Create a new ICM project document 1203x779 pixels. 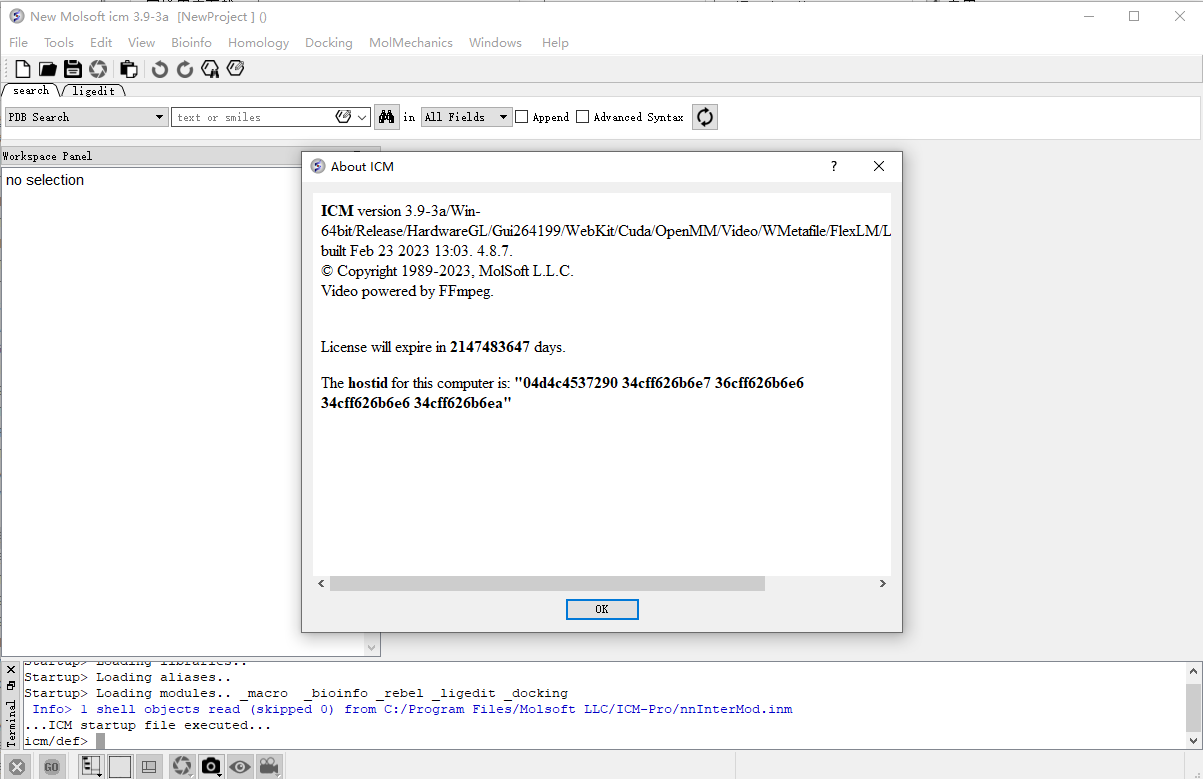pos(22,68)
